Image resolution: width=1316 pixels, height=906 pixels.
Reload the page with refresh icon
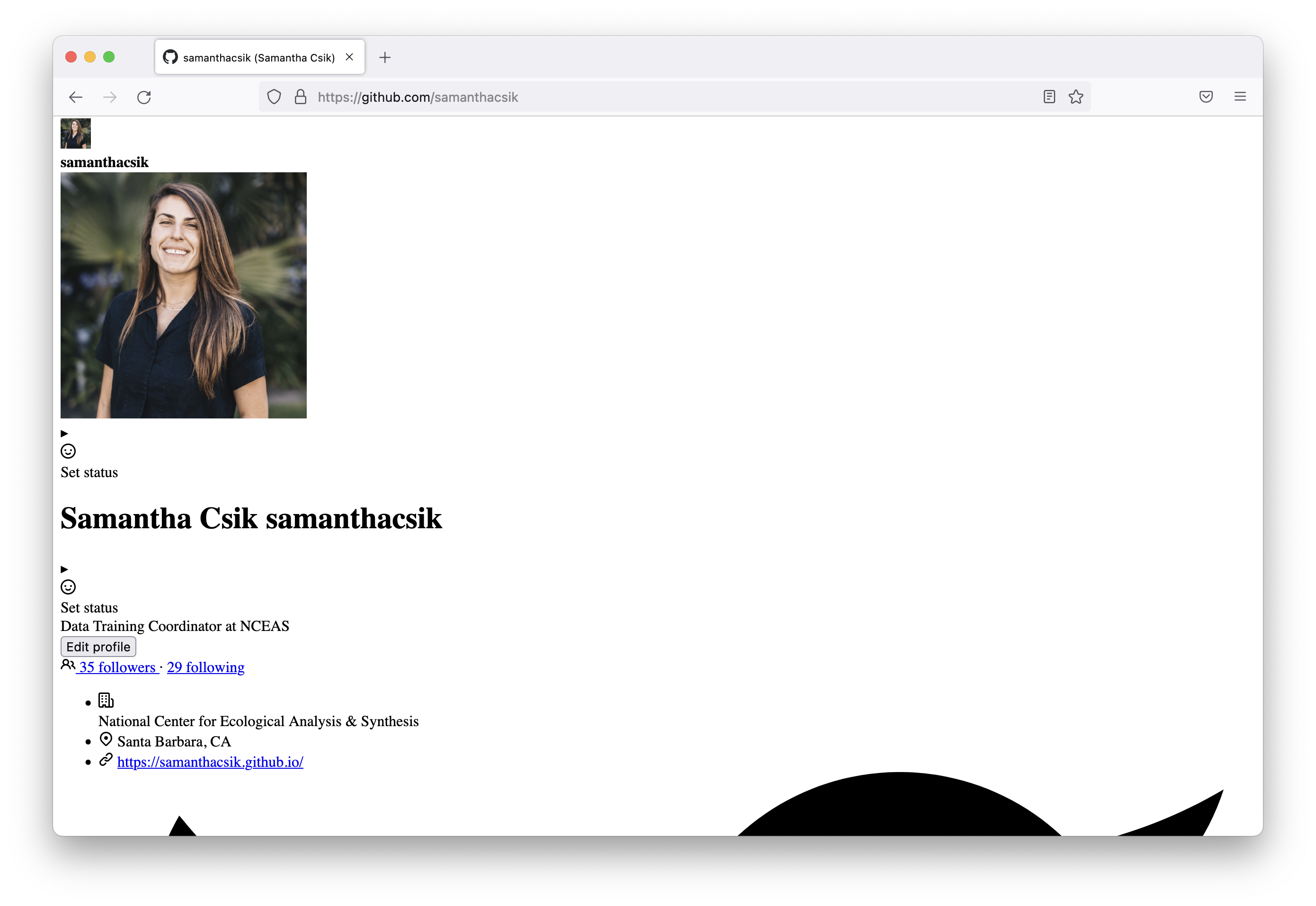click(144, 97)
